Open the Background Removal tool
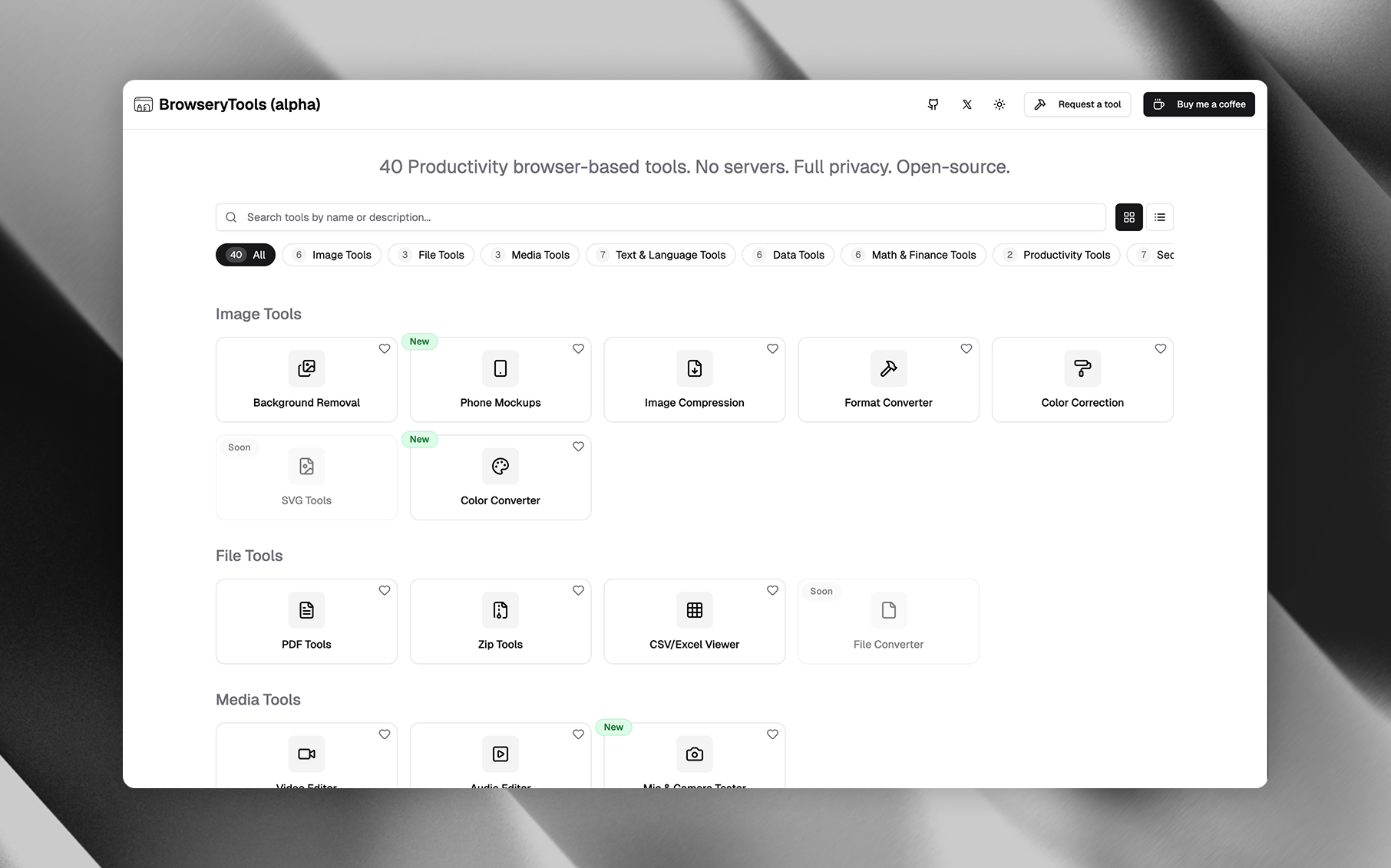The height and width of the screenshot is (868, 1391). (x=306, y=379)
